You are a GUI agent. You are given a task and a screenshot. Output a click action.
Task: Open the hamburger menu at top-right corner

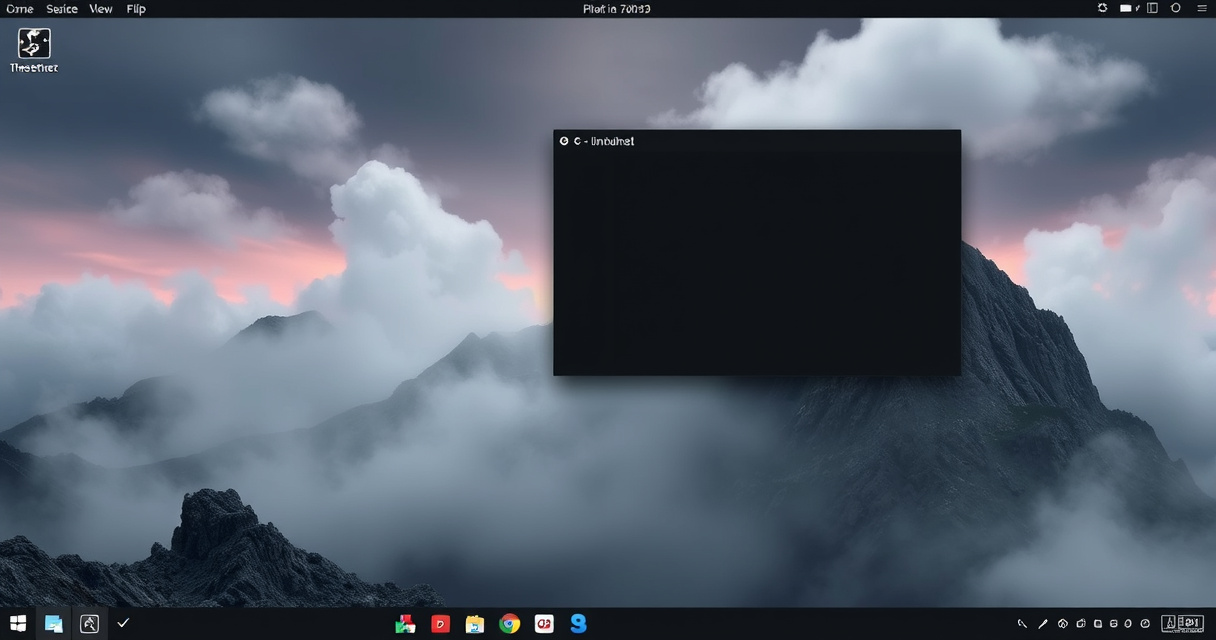point(1201,8)
